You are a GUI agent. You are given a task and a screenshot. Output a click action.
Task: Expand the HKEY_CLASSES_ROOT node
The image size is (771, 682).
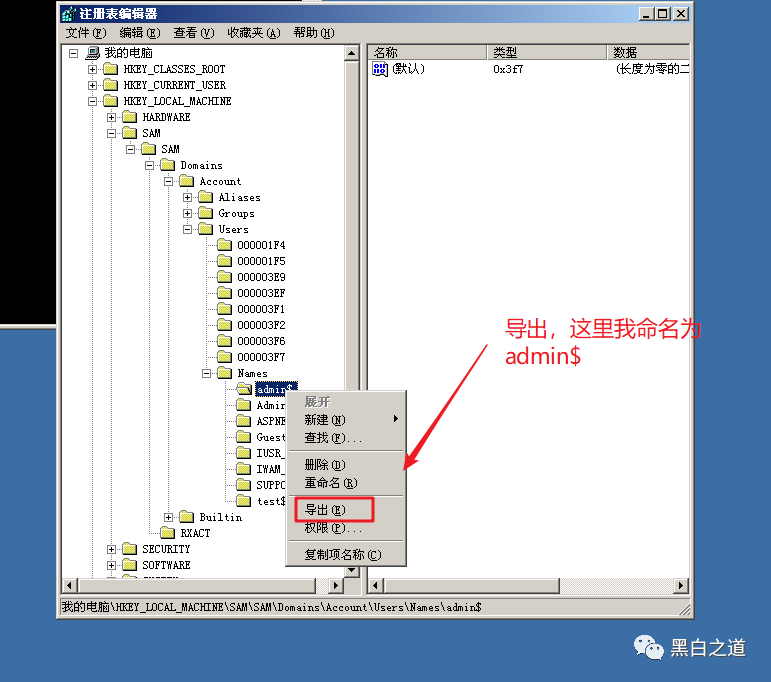92,69
